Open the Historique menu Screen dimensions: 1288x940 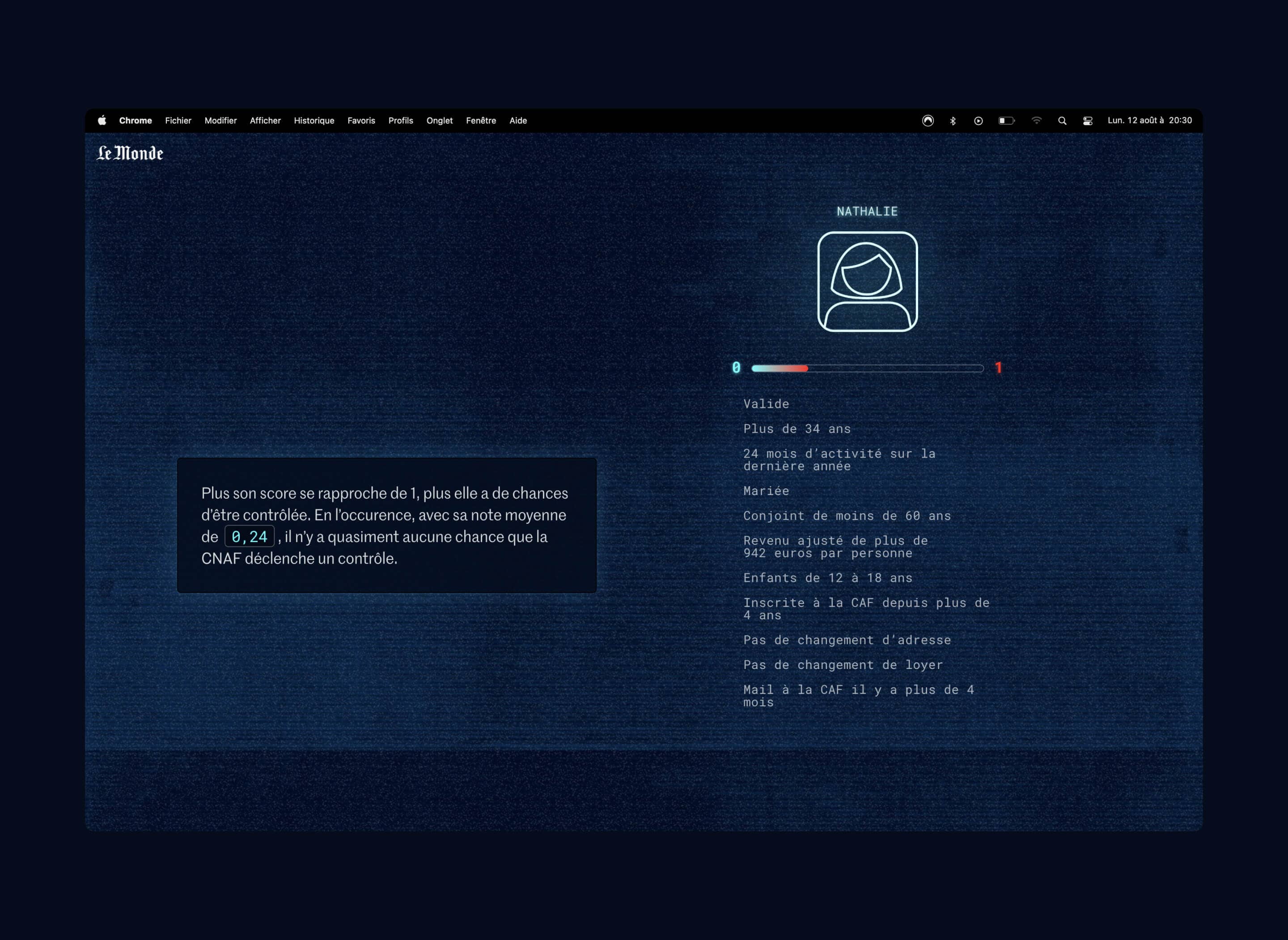pos(314,121)
